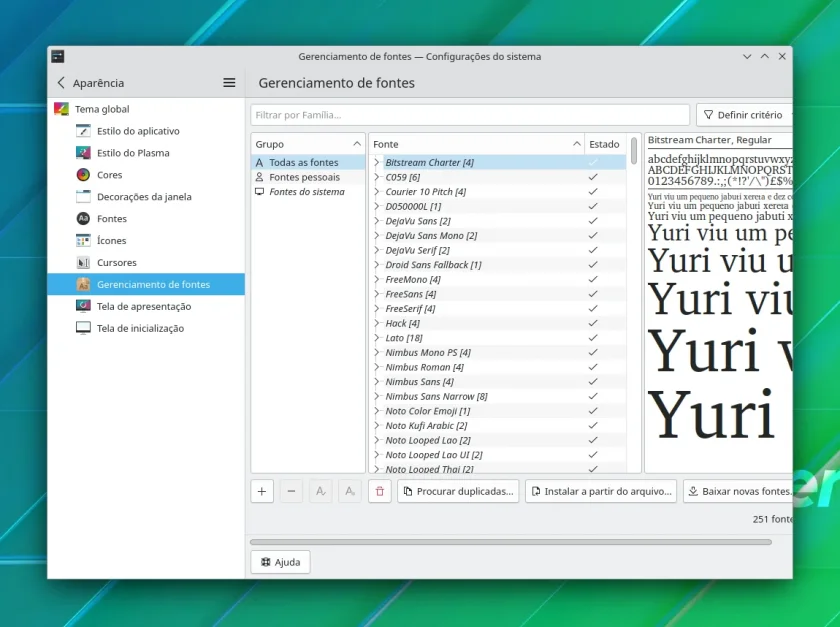Screen dimensions: 840x627
Task: Open Decorações da janela icon
Action: click(83, 197)
